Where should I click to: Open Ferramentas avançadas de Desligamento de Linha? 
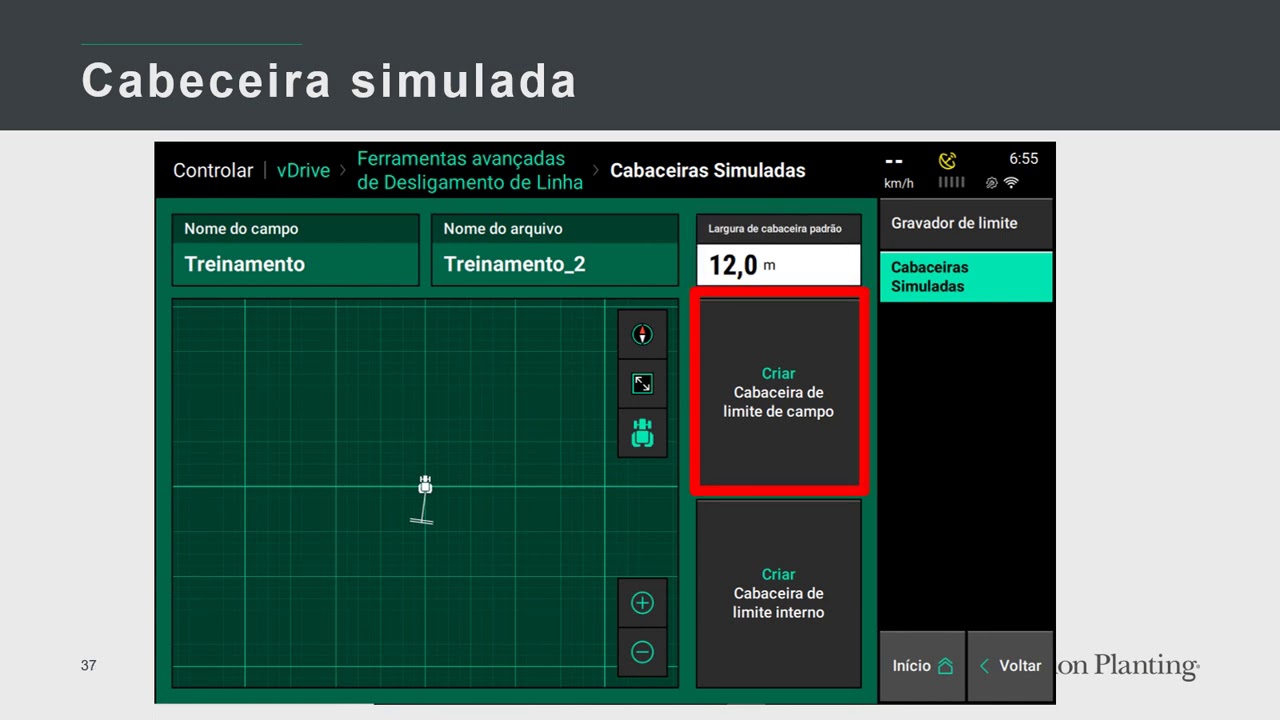470,171
